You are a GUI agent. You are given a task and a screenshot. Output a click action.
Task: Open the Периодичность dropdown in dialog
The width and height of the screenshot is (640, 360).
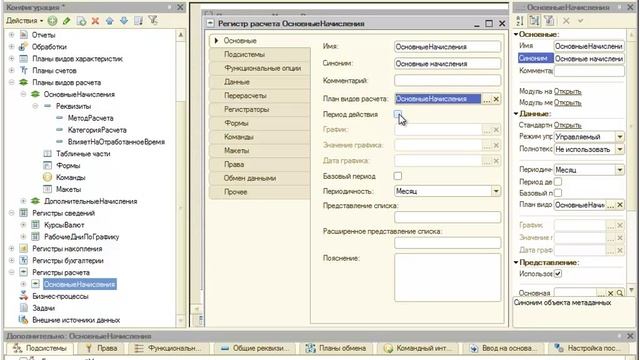click(496, 191)
